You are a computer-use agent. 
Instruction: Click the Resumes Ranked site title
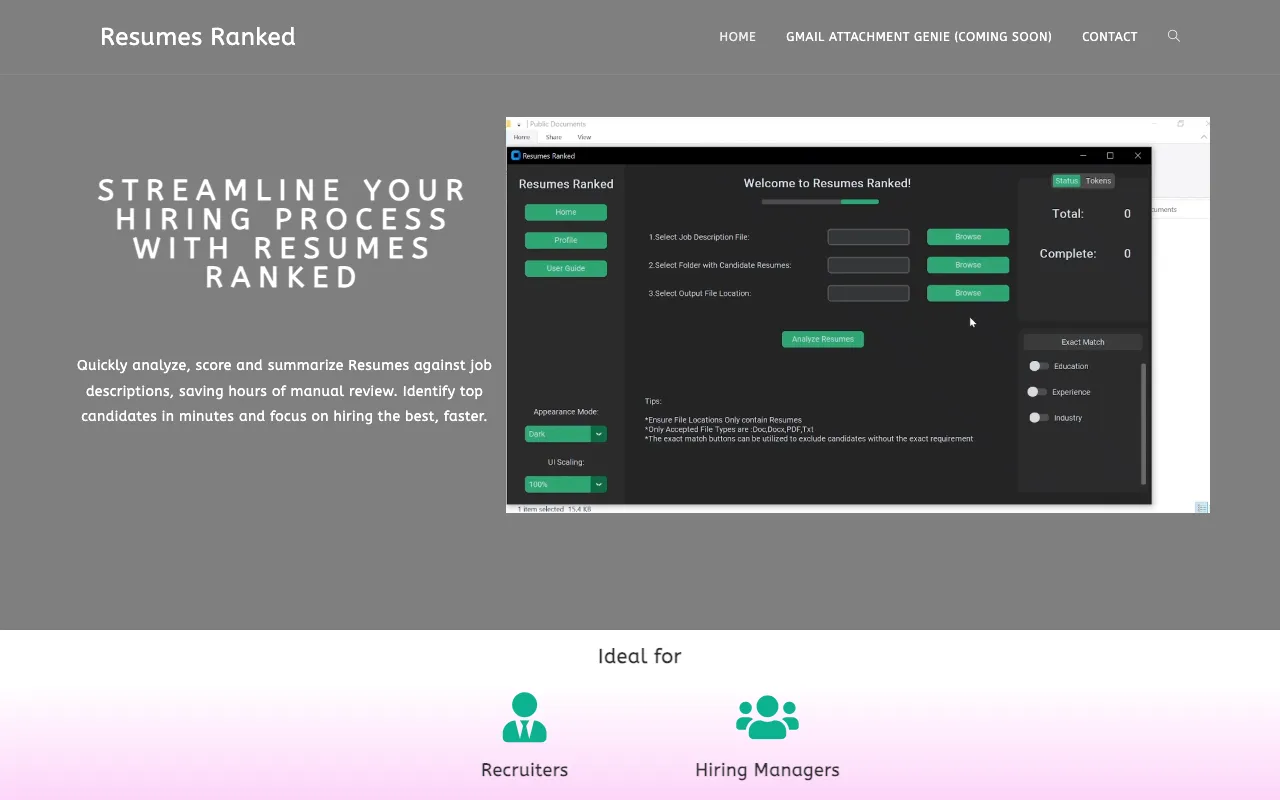pyautogui.click(x=198, y=37)
